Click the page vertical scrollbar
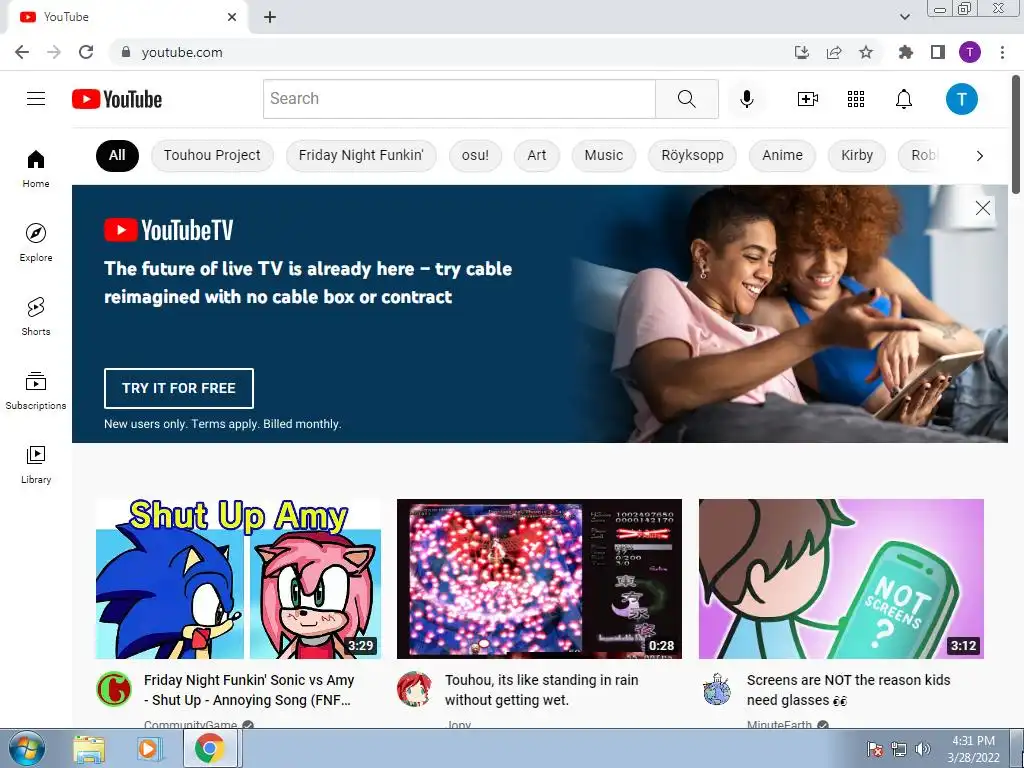The image size is (1024, 768). coord(1016,135)
